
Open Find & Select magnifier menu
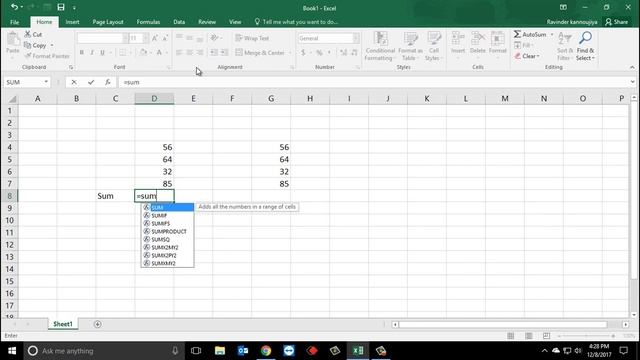585,46
